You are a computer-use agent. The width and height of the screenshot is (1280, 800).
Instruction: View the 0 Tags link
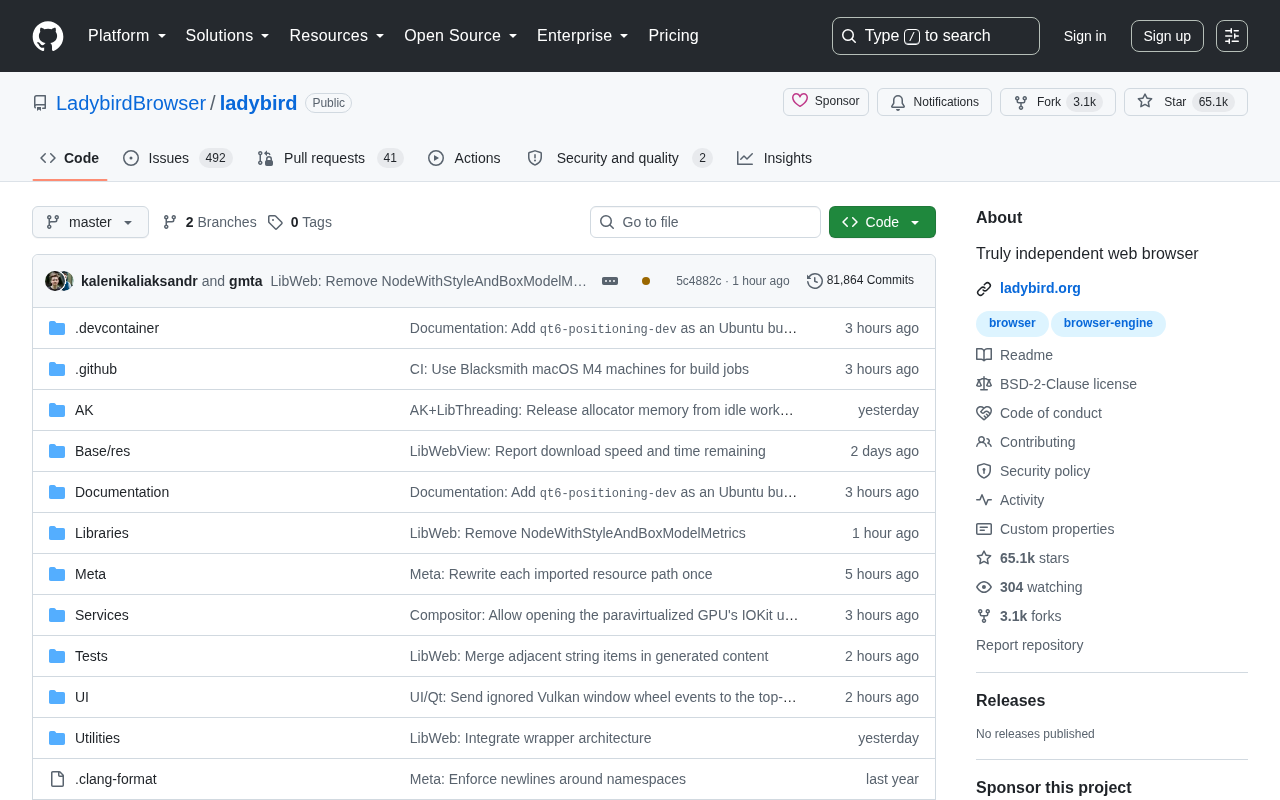tap(300, 222)
